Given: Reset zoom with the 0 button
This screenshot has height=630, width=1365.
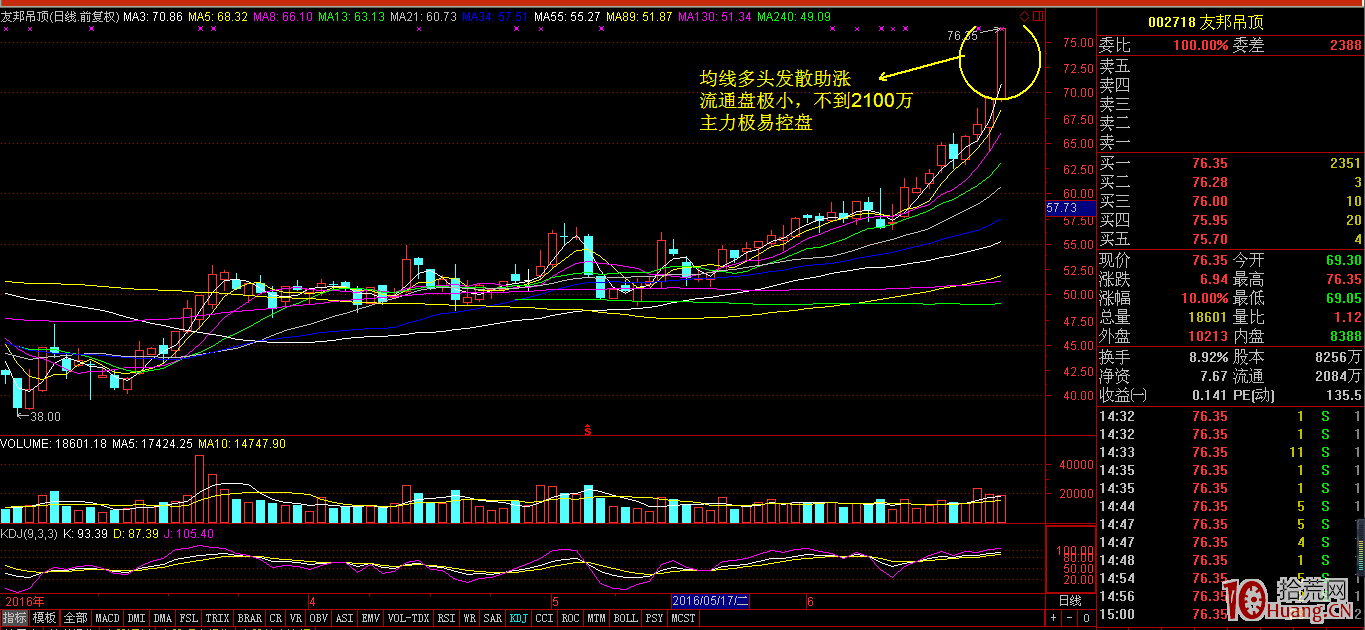Looking at the screenshot, I should point(1087,618).
